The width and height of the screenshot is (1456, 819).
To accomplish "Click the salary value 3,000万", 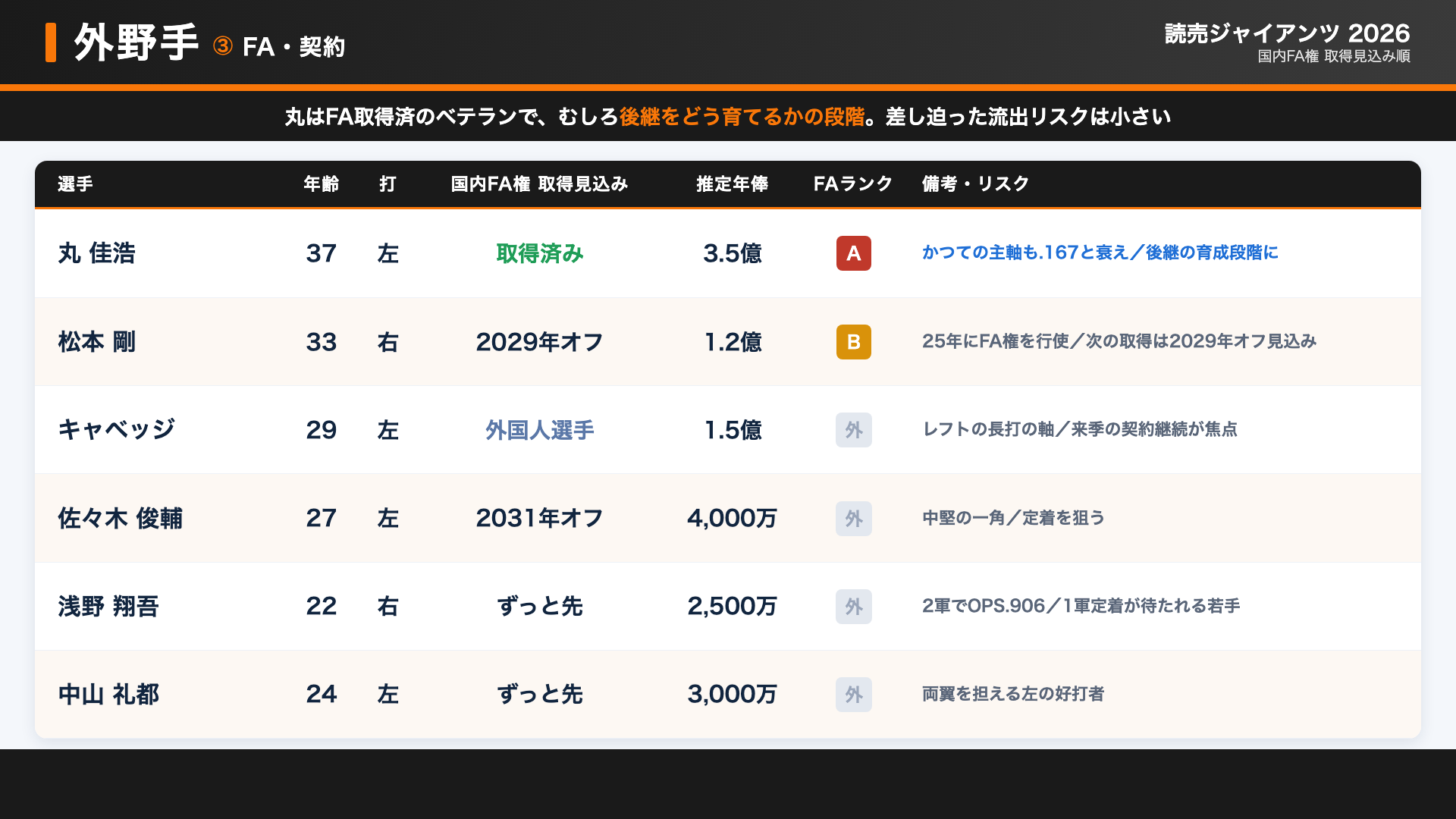I will click(732, 695).
